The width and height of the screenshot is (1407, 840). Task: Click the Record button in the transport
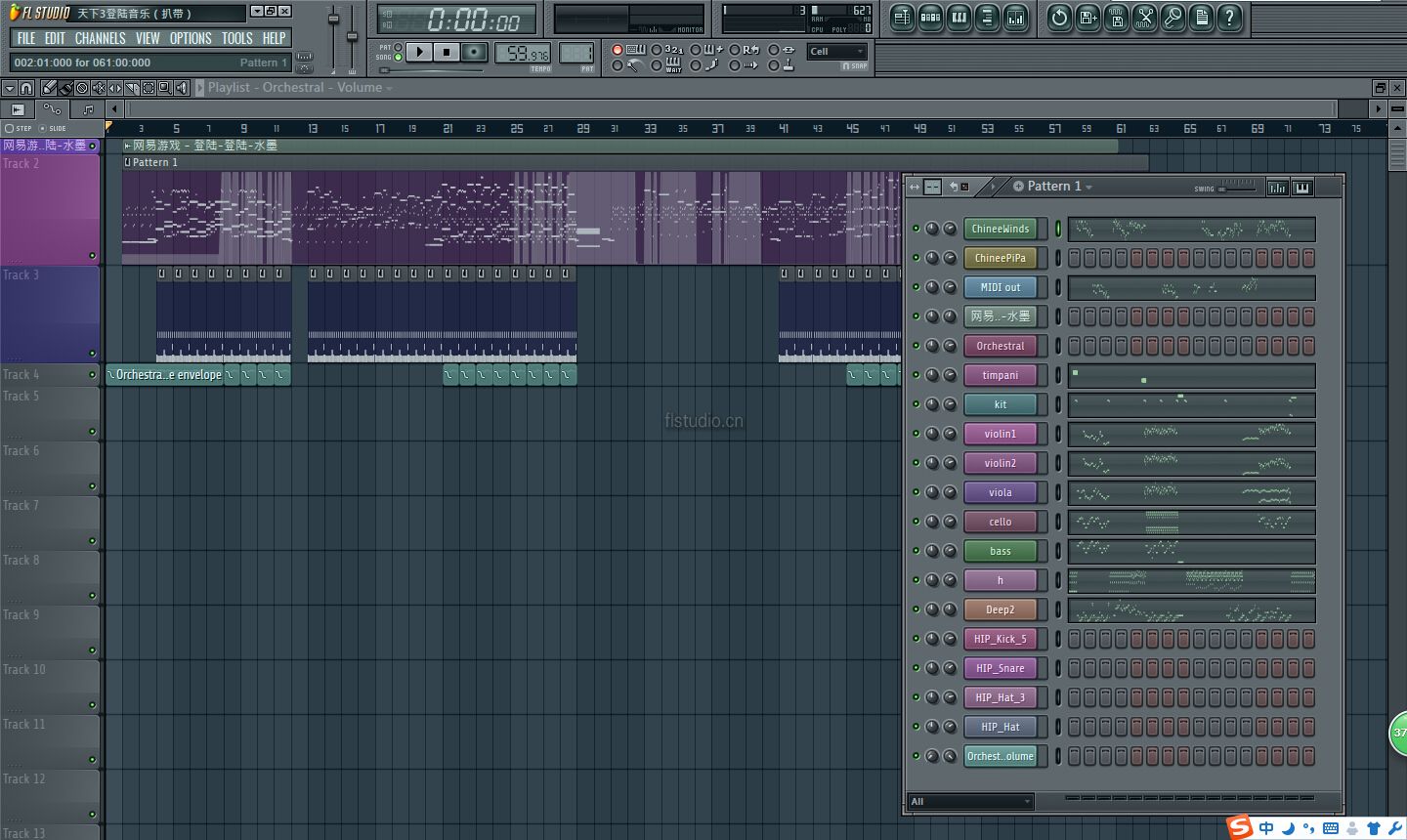[x=474, y=52]
